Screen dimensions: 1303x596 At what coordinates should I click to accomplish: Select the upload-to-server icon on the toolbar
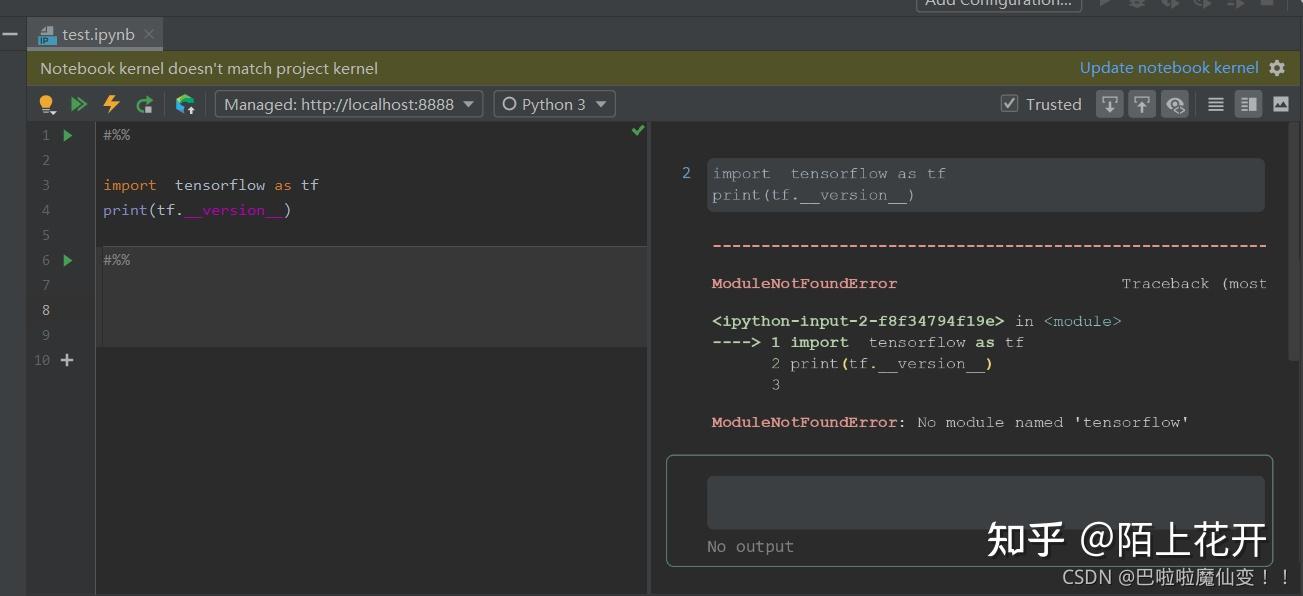[x=185, y=103]
